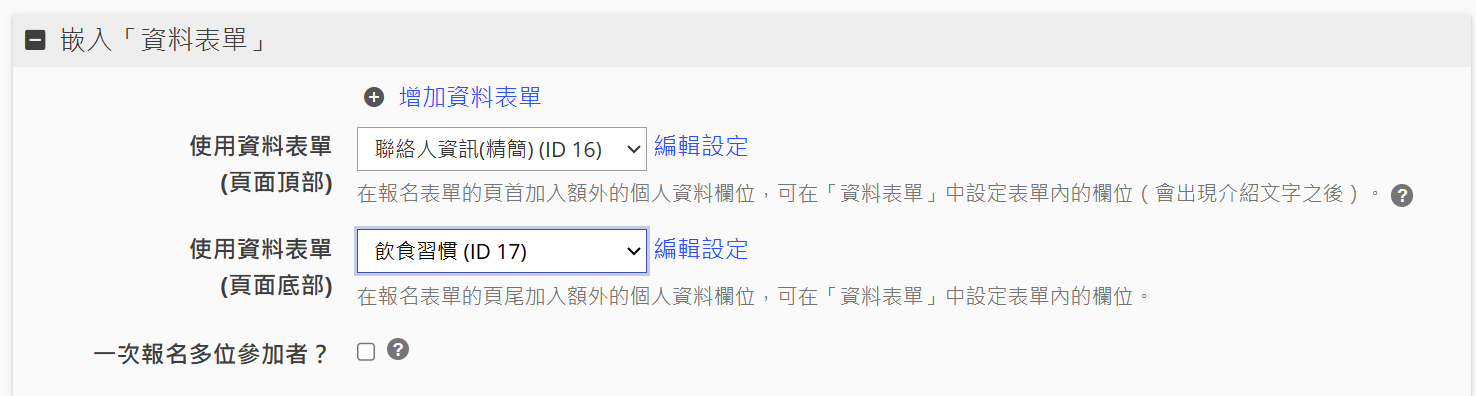Click the 增加資料表單 link
Screen dimensions: 1476x396
click(470, 97)
